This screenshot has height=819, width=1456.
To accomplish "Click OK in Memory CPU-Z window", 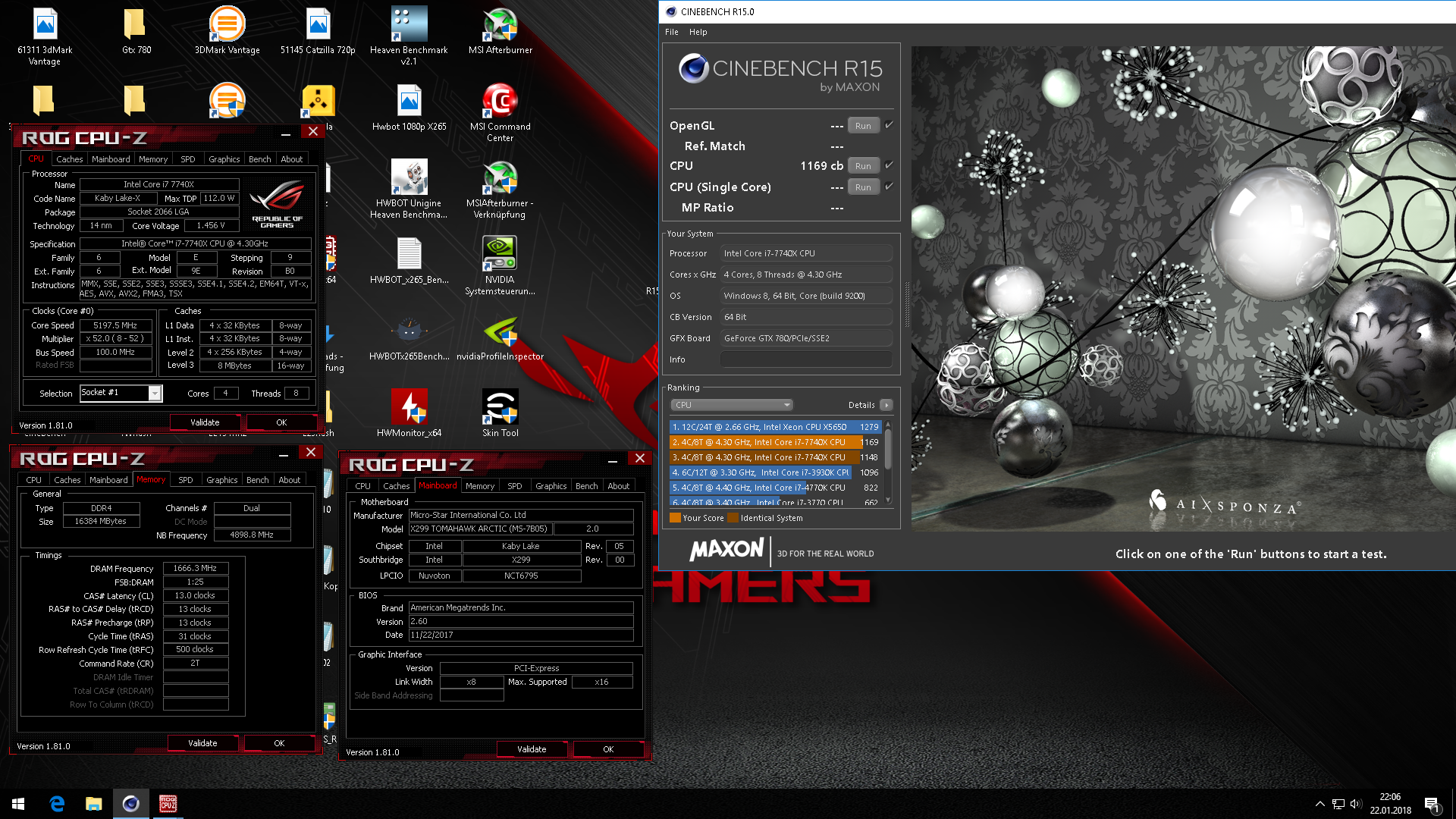I will 279,743.
